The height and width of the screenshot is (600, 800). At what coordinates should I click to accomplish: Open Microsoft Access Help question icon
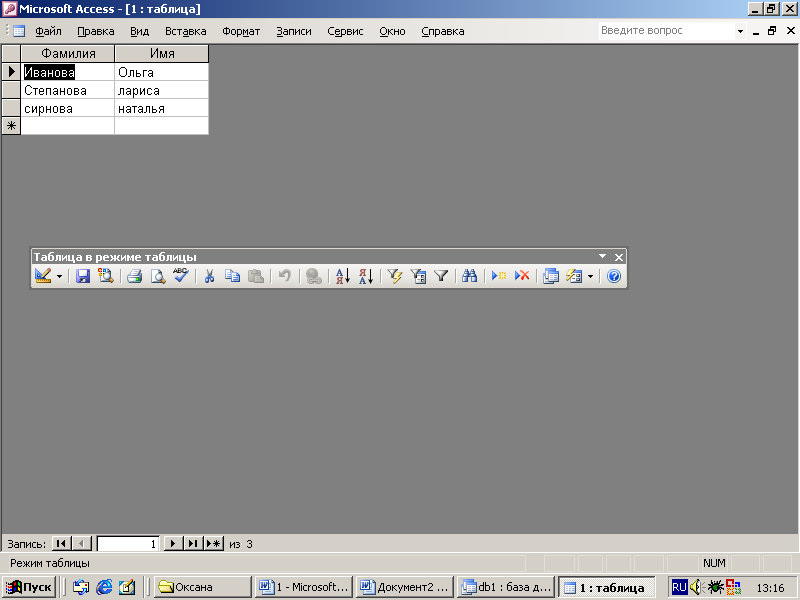point(614,276)
